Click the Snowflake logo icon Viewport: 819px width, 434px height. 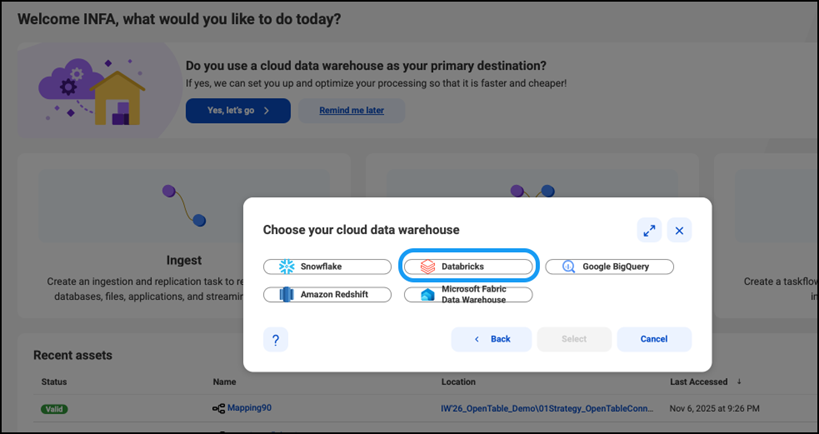click(x=287, y=267)
